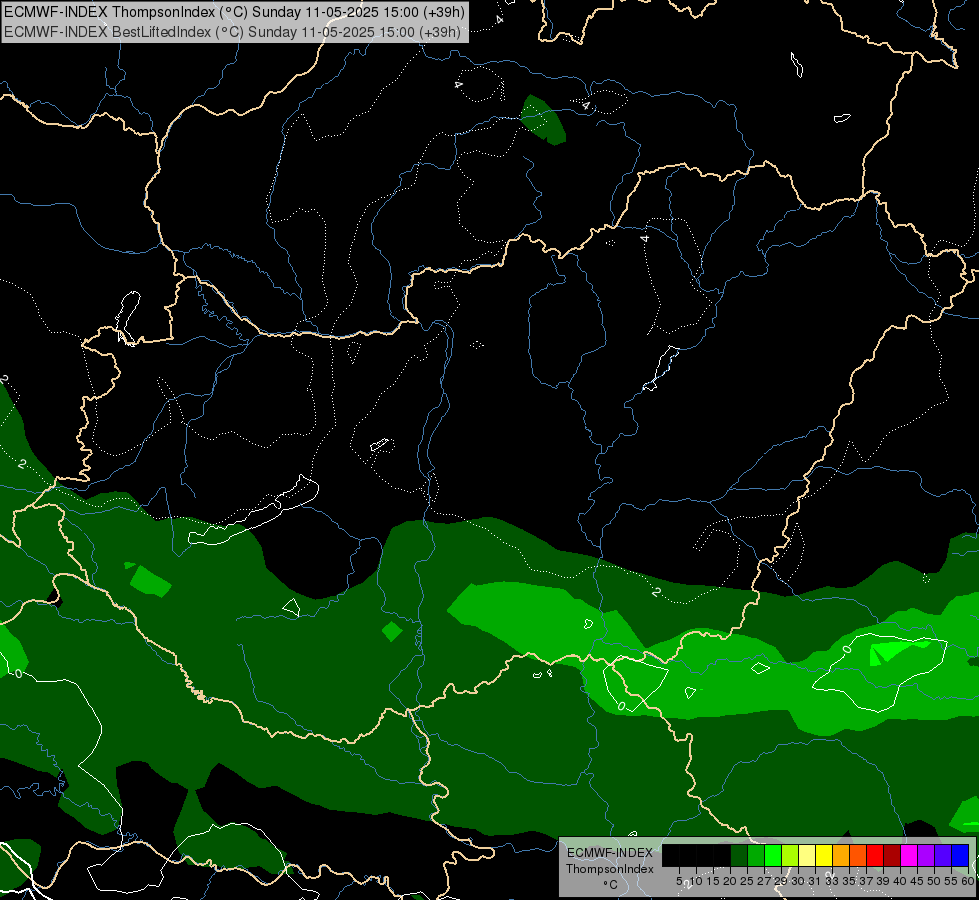The height and width of the screenshot is (900, 979).
Task: Click the legend tick label 50
Action: tap(935, 881)
